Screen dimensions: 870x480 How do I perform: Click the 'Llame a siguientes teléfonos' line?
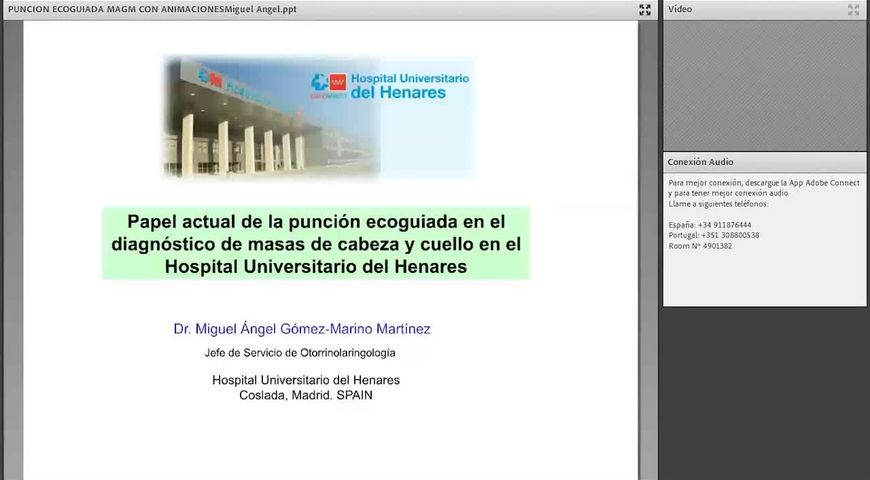pyautogui.click(x=718, y=204)
